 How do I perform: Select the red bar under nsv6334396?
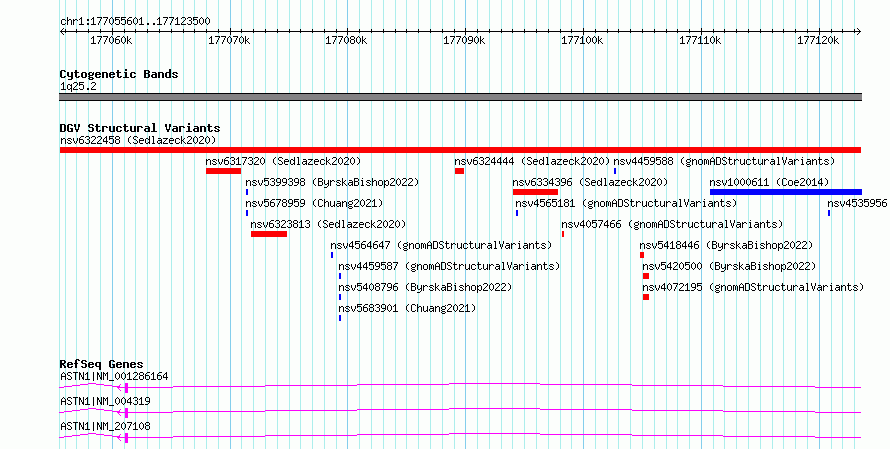[x=535, y=192]
